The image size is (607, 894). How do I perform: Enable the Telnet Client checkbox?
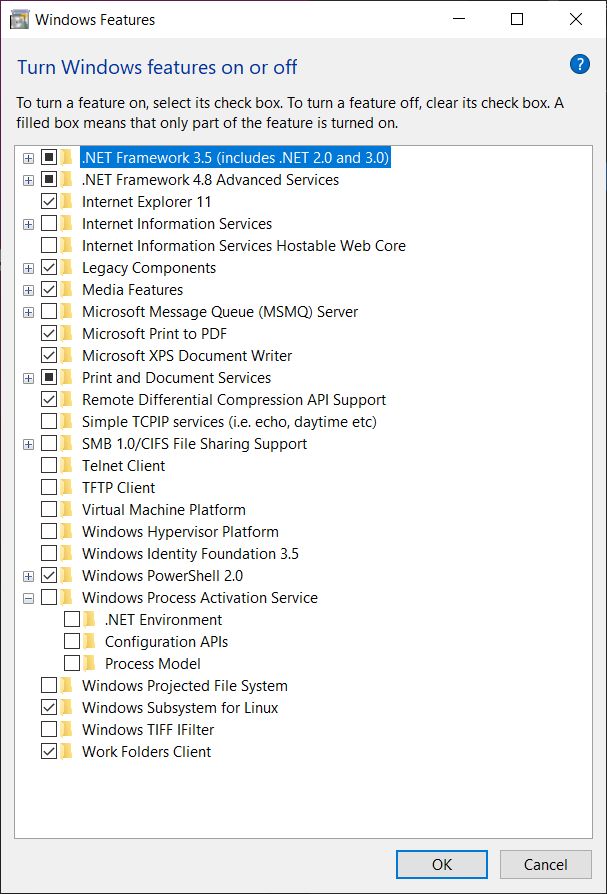(49, 466)
